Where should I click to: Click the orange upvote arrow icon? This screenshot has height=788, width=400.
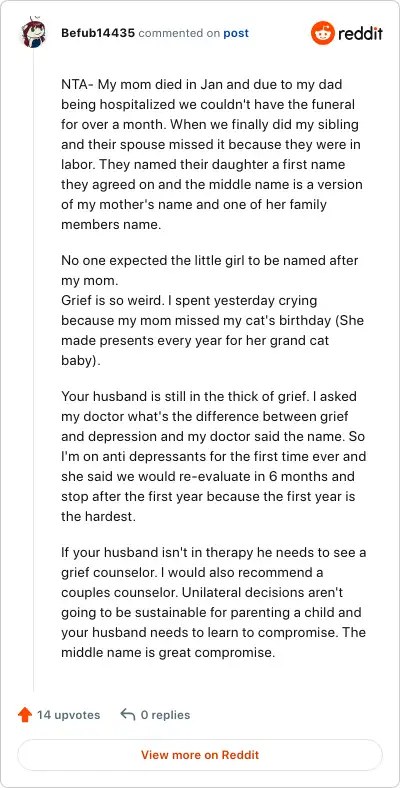click(x=25, y=715)
